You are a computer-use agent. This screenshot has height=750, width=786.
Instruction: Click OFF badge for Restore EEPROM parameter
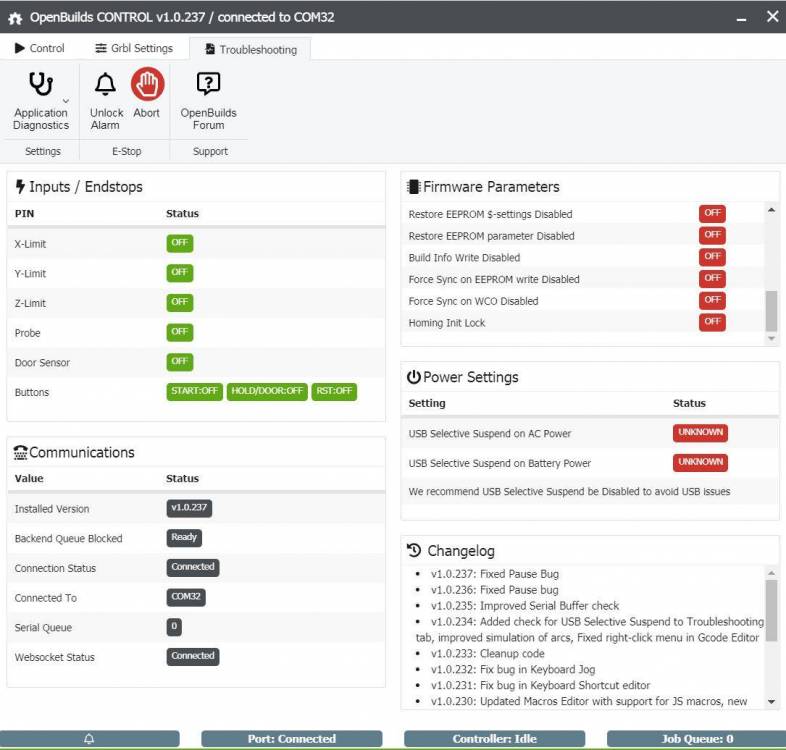coord(712,235)
